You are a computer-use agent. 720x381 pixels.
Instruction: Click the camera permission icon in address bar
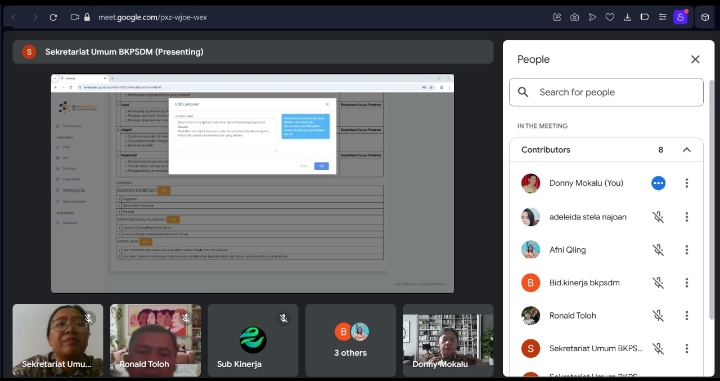coord(75,17)
